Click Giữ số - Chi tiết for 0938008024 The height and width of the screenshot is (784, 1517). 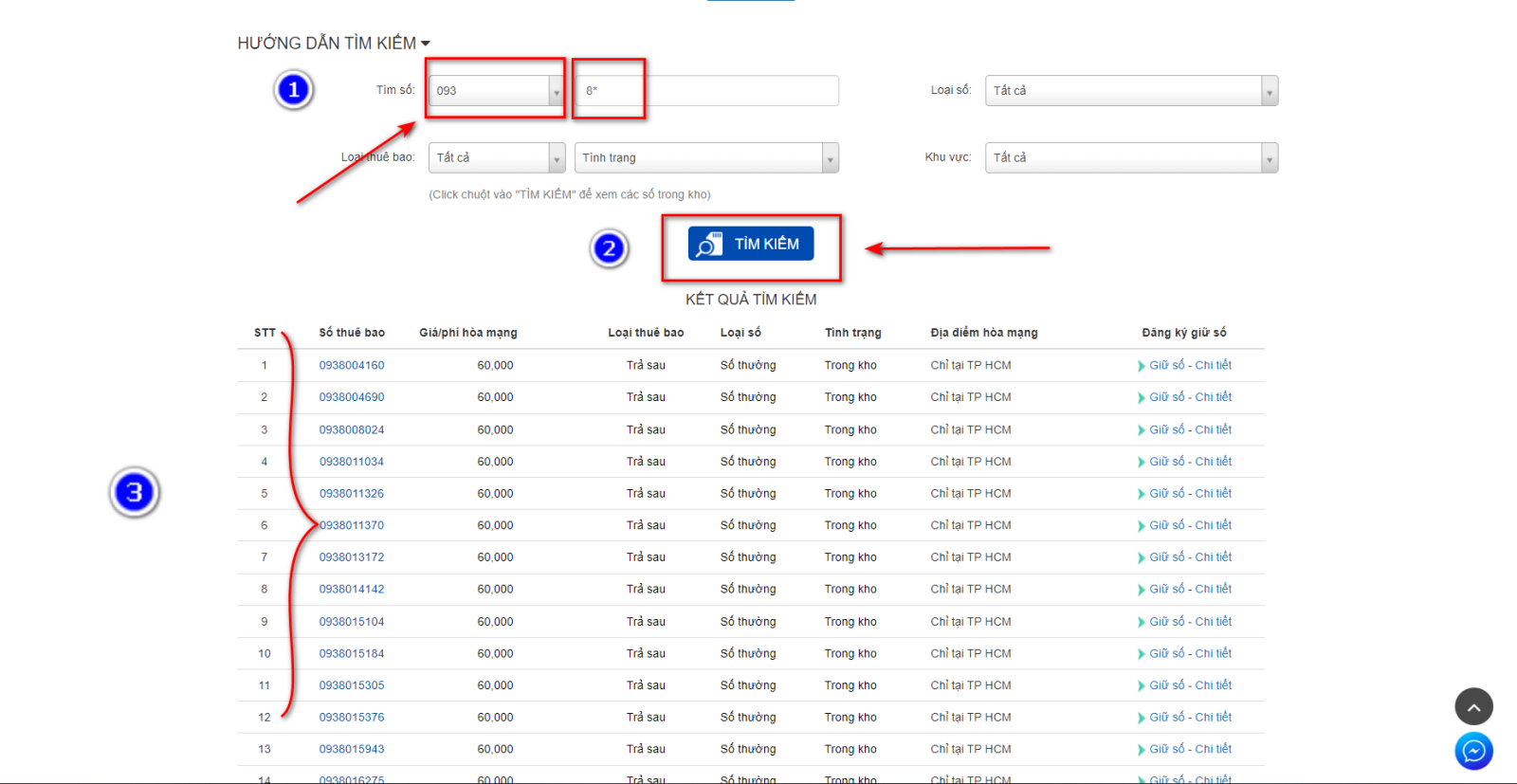1190,429
